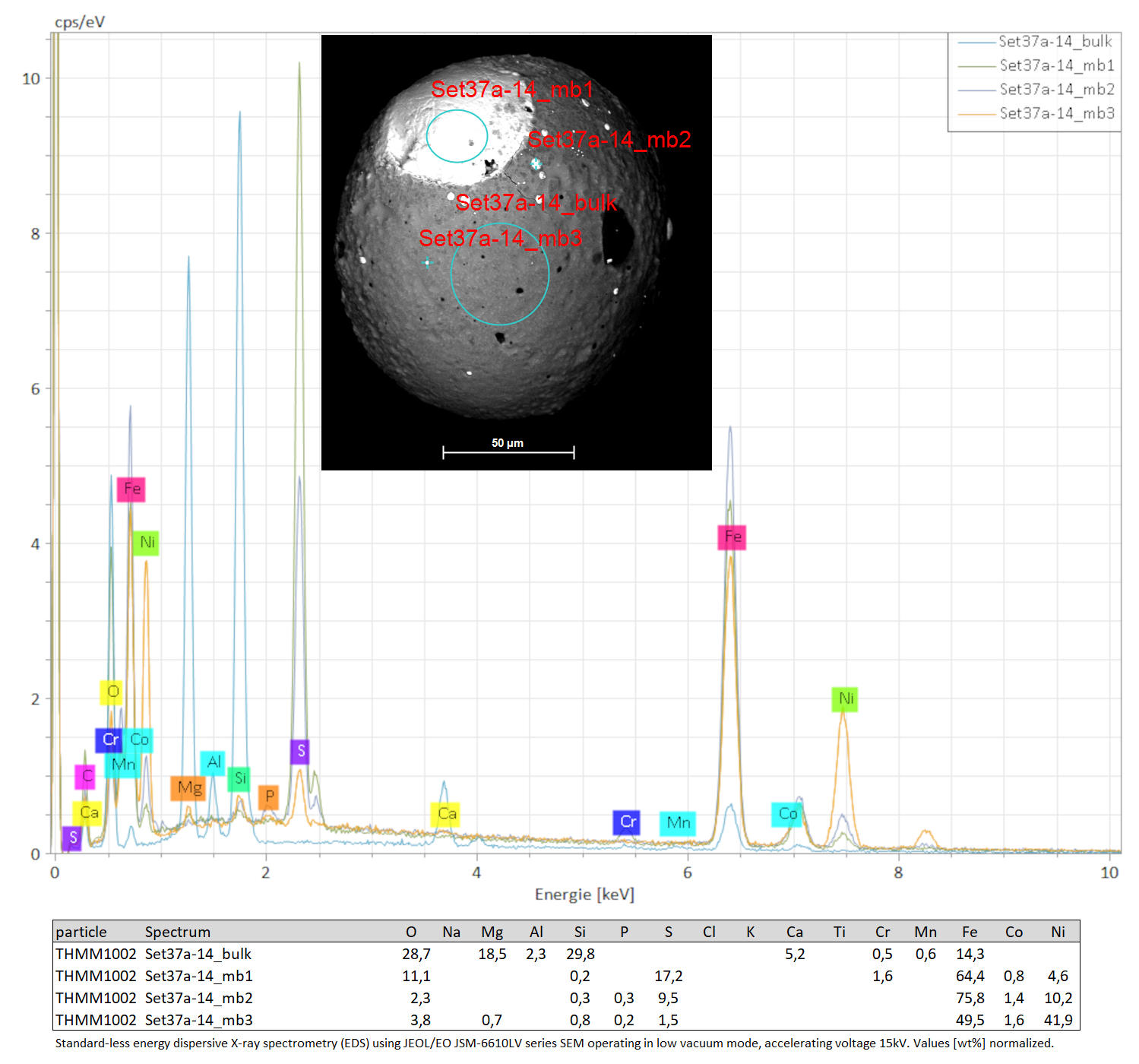Select the Fe value 75,8 in the table
The height and width of the screenshot is (1064, 1139).
click(970, 999)
